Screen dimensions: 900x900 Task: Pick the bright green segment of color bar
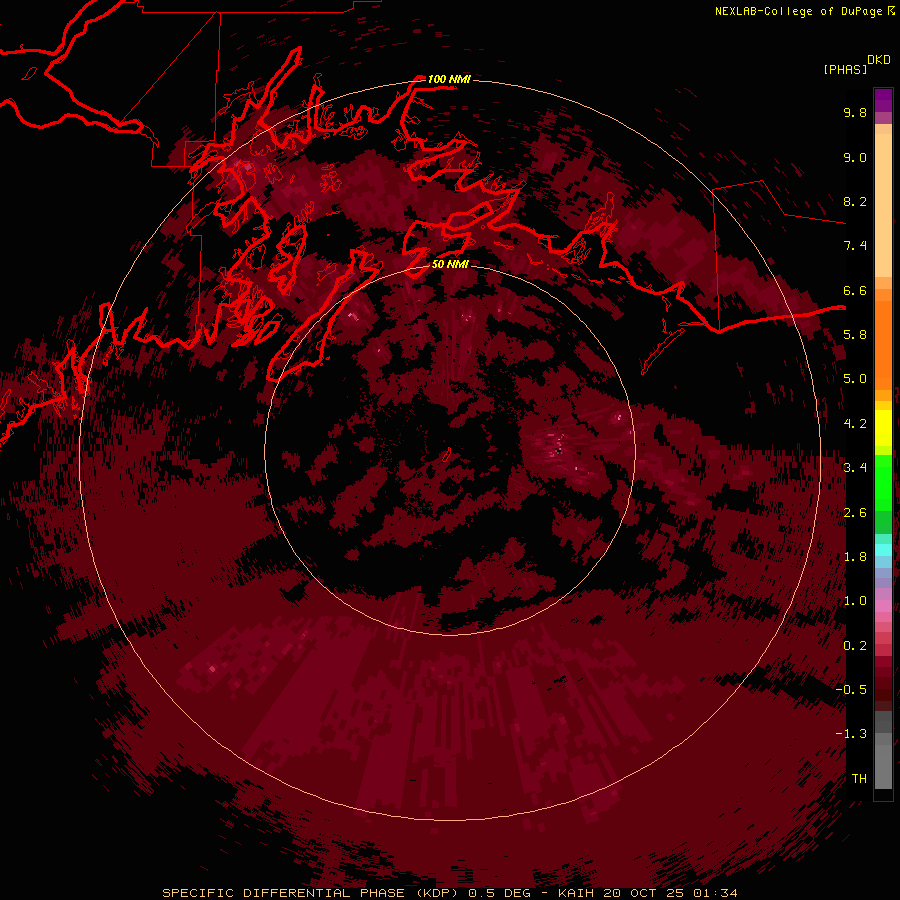click(883, 483)
